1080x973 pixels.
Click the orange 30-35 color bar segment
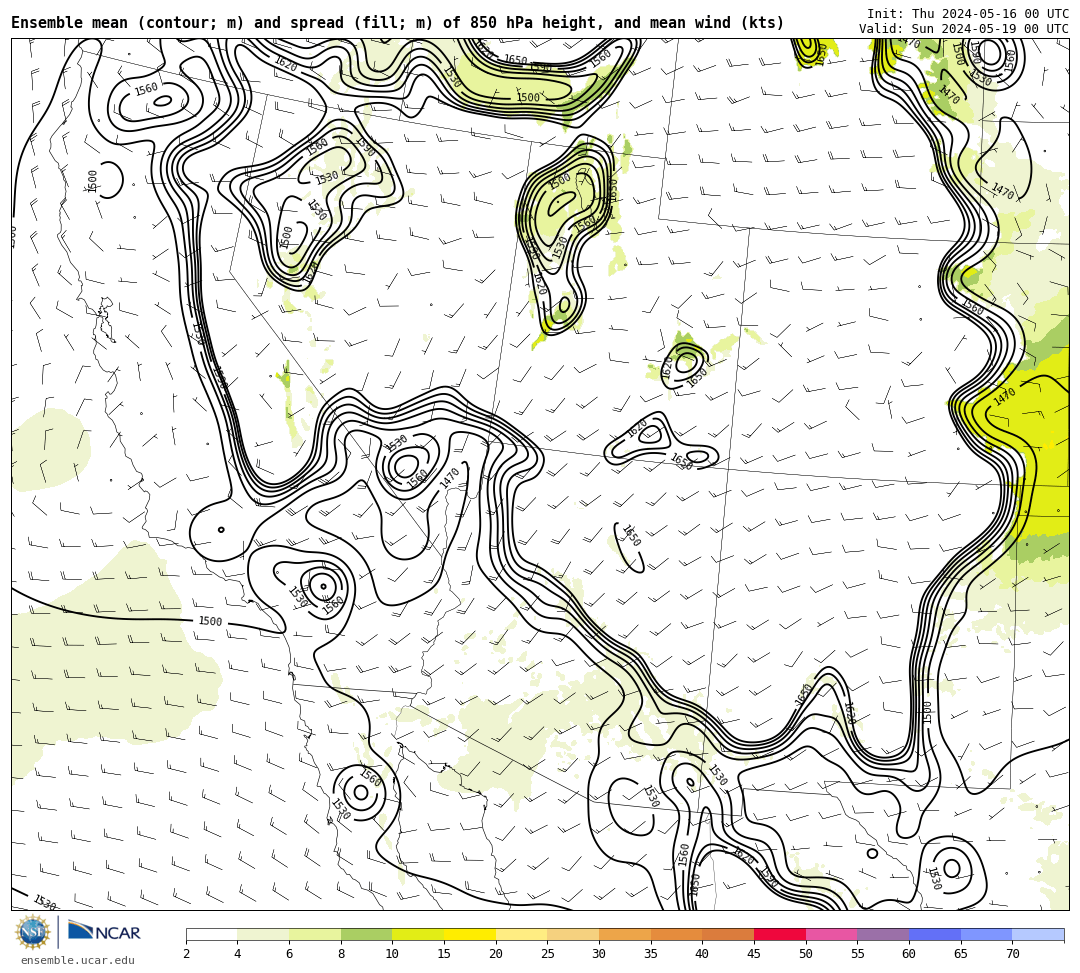click(625, 934)
